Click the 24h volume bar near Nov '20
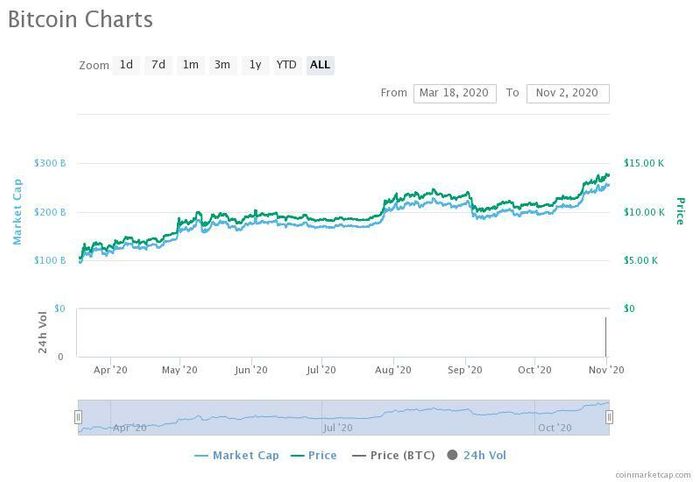This screenshot has width=700, height=482. tap(605, 337)
